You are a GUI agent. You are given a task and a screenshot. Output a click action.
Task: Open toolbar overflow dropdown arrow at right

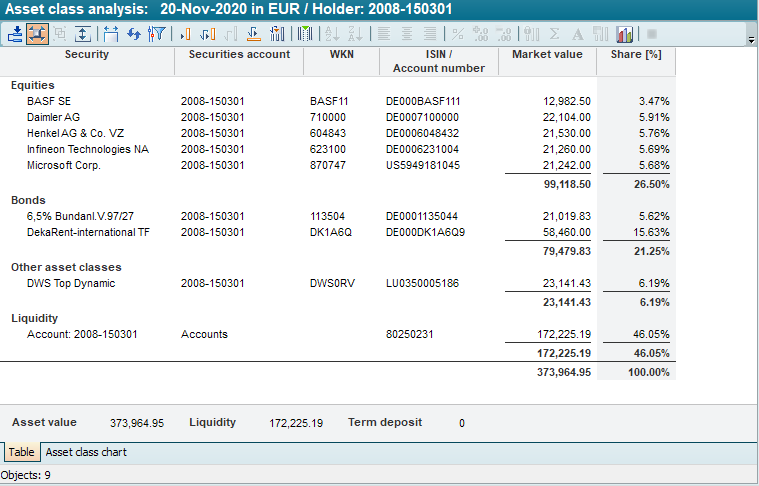coord(750,40)
